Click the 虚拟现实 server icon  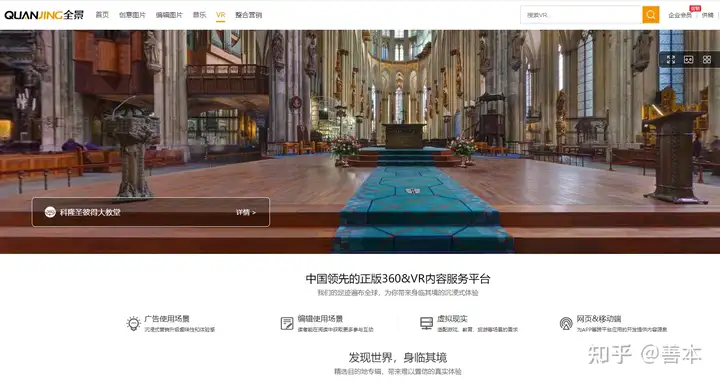(x=427, y=323)
